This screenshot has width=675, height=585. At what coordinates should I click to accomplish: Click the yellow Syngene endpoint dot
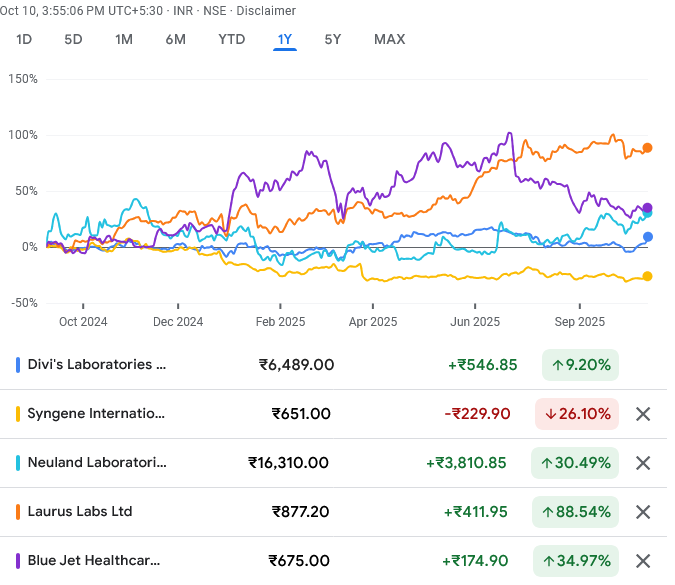[x=648, y=276]
